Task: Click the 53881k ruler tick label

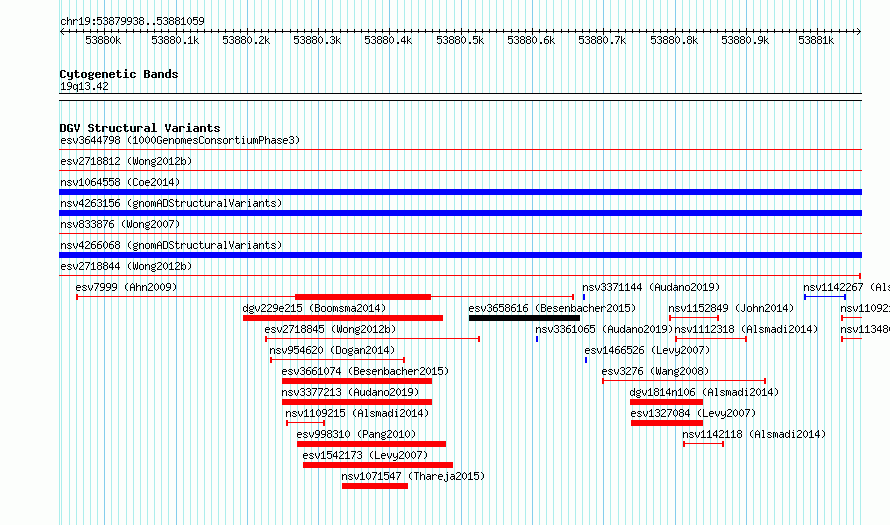Action: (x=816, y=41)
